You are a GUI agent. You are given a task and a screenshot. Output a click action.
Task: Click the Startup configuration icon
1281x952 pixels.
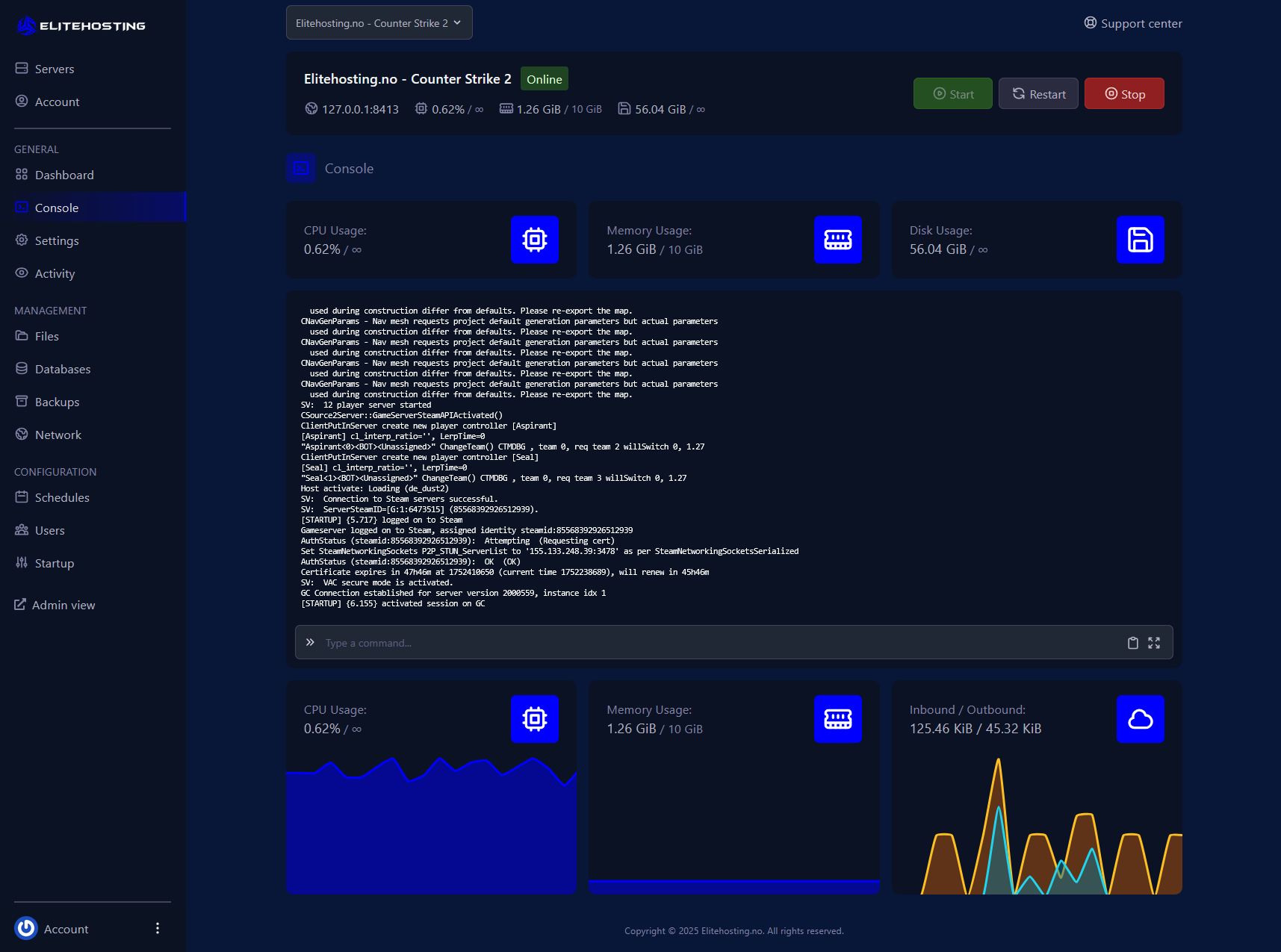tap(22, 562)
